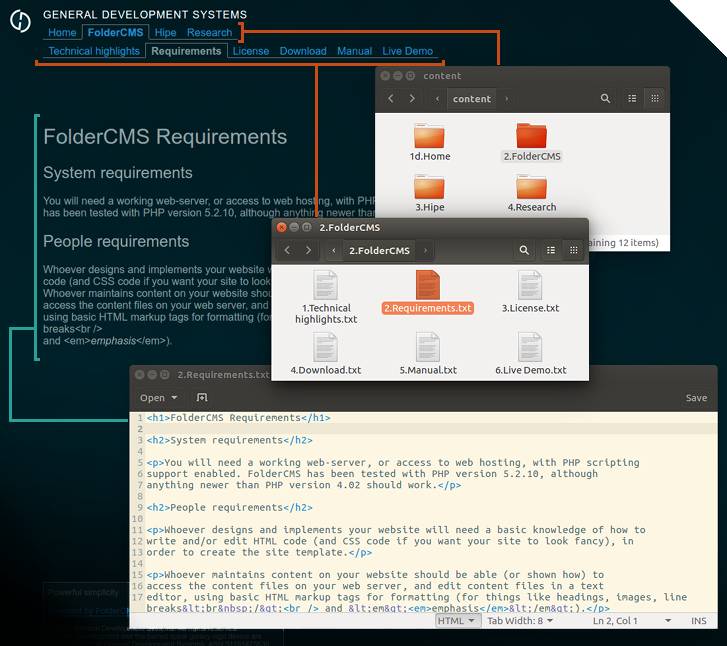Follow the License link

coord(250,51)
